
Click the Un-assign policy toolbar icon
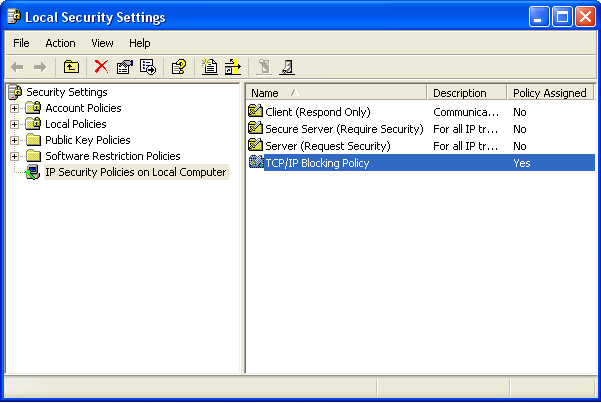[x=287, y=67]
